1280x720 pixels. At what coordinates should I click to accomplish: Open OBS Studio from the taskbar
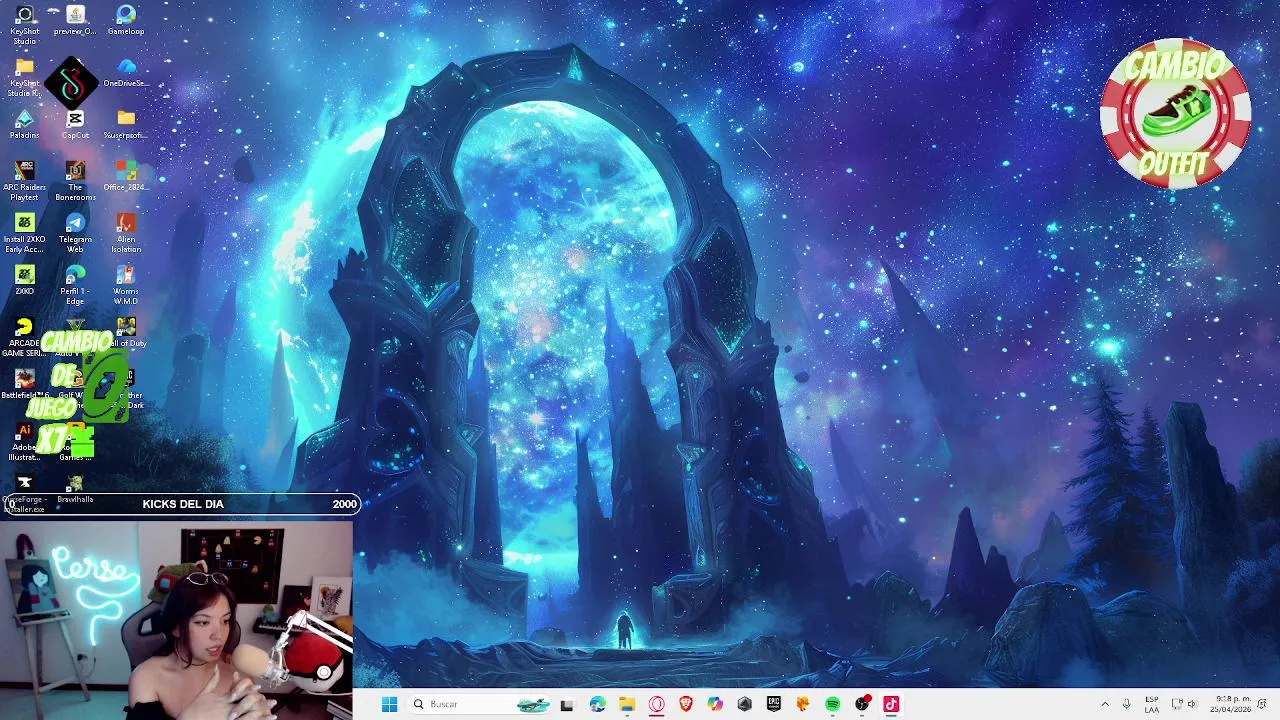pyautogui.click(x=862, y=704)
